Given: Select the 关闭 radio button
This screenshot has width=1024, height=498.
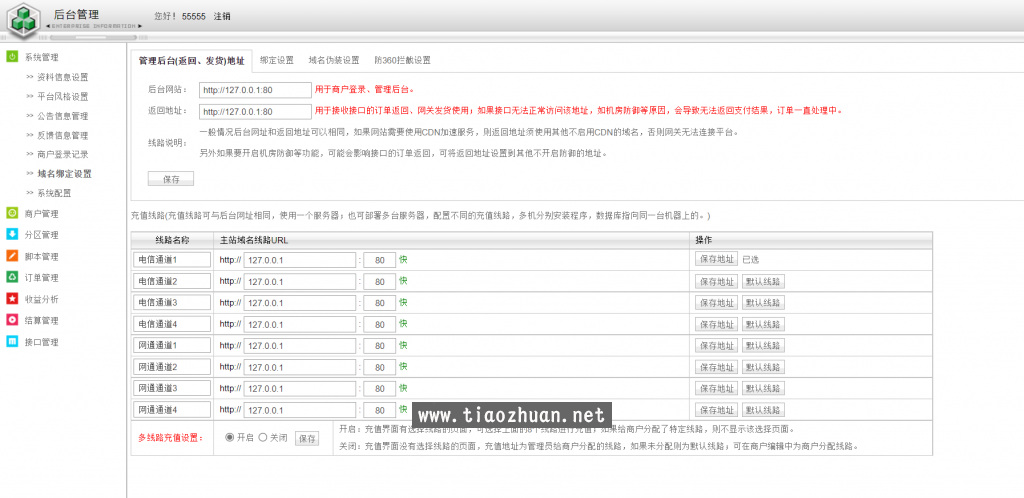Looking at the screenshot, I should coord(263,438).
